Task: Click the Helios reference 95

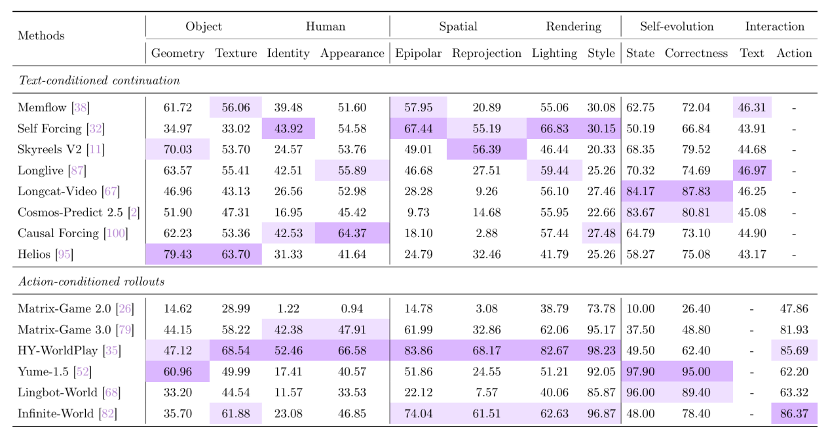Action: click(64, 254)
